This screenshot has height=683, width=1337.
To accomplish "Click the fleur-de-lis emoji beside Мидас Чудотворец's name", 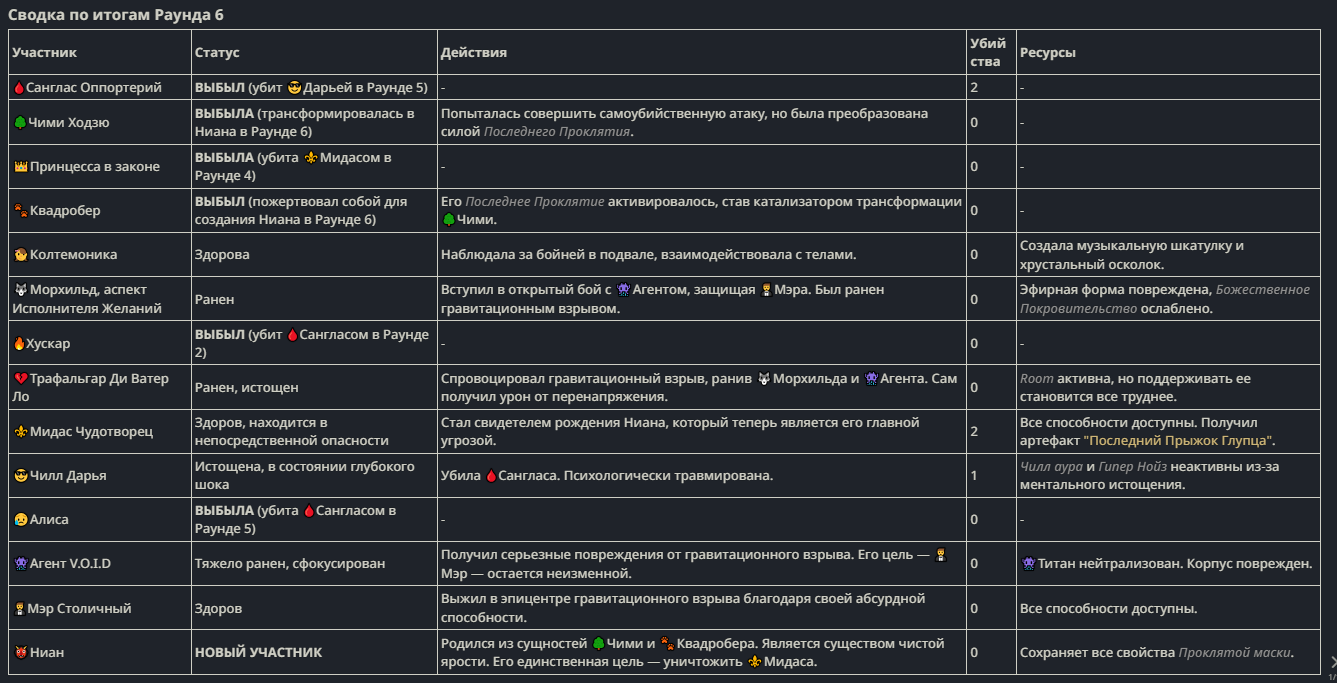I will click(20, 432).
